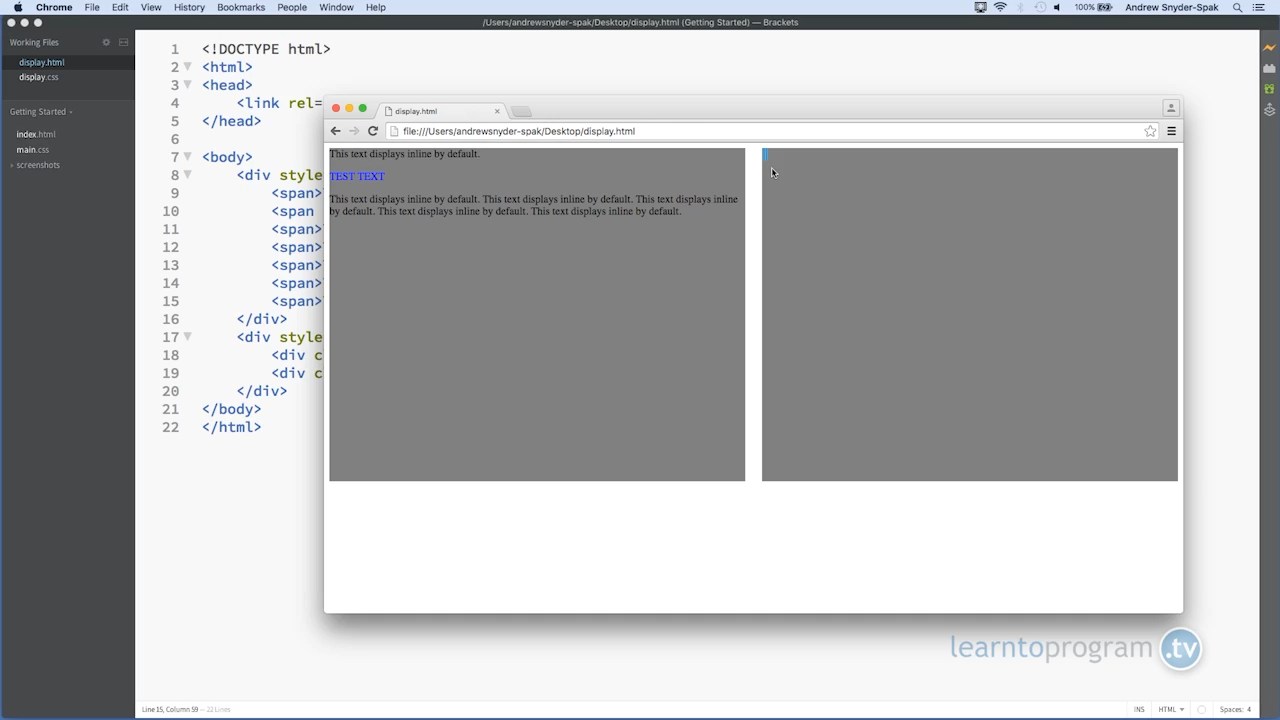Open Working Files gear settings

[106, 42]
